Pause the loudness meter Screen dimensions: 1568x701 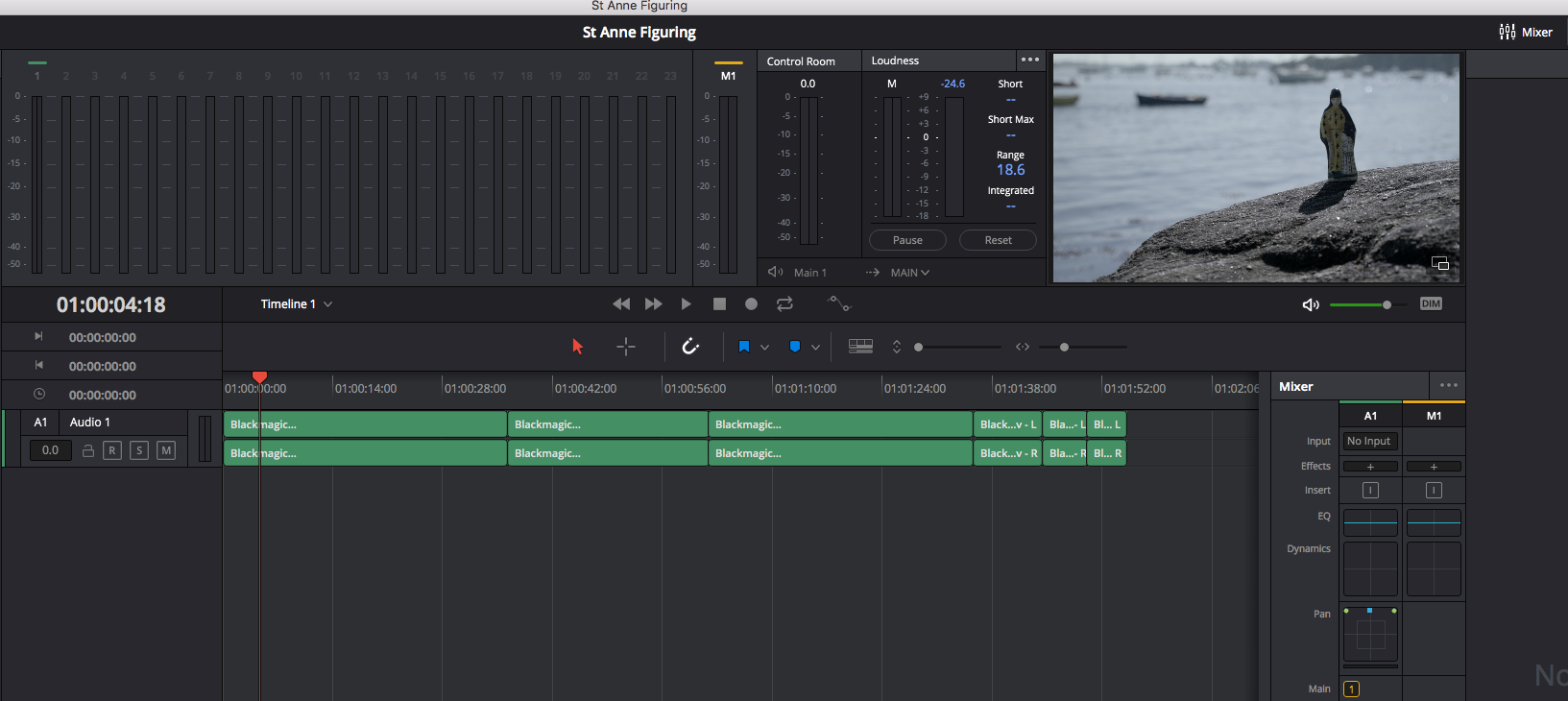coord(907,240)
